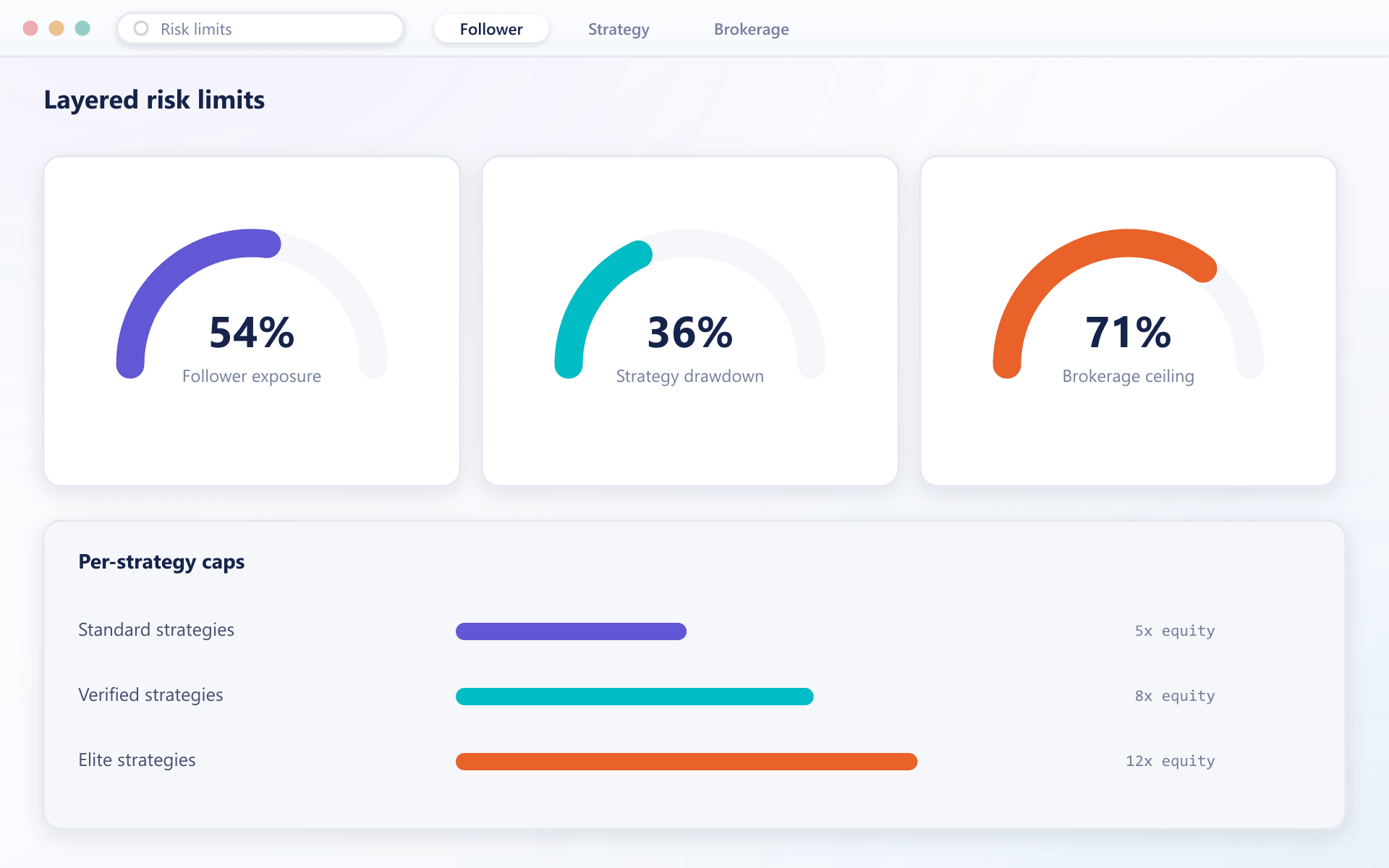Click the 8x equity value
Screen dimensions: 1389x868
tap(1175, 696)
